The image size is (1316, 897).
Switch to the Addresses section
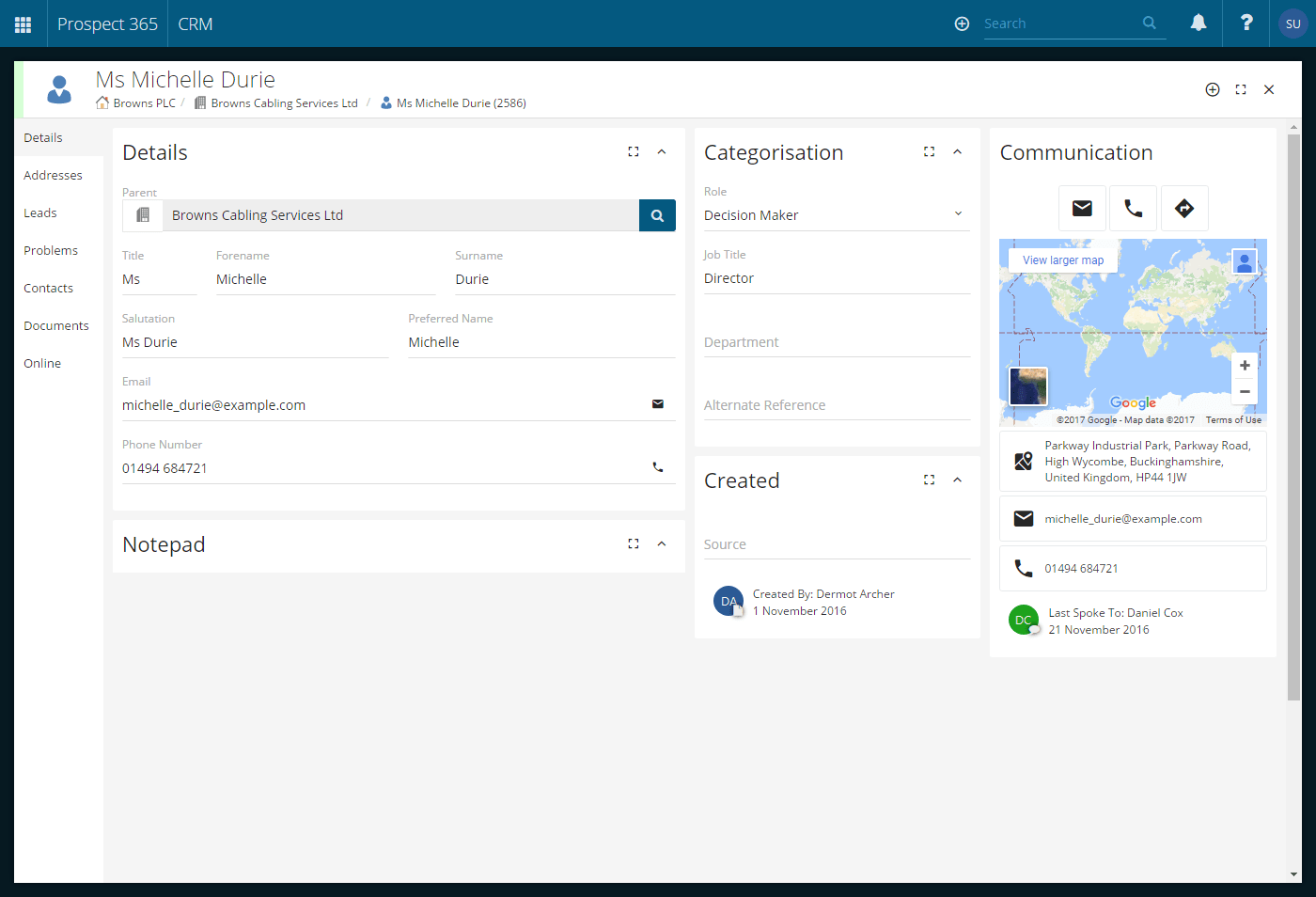pos(53,175)
